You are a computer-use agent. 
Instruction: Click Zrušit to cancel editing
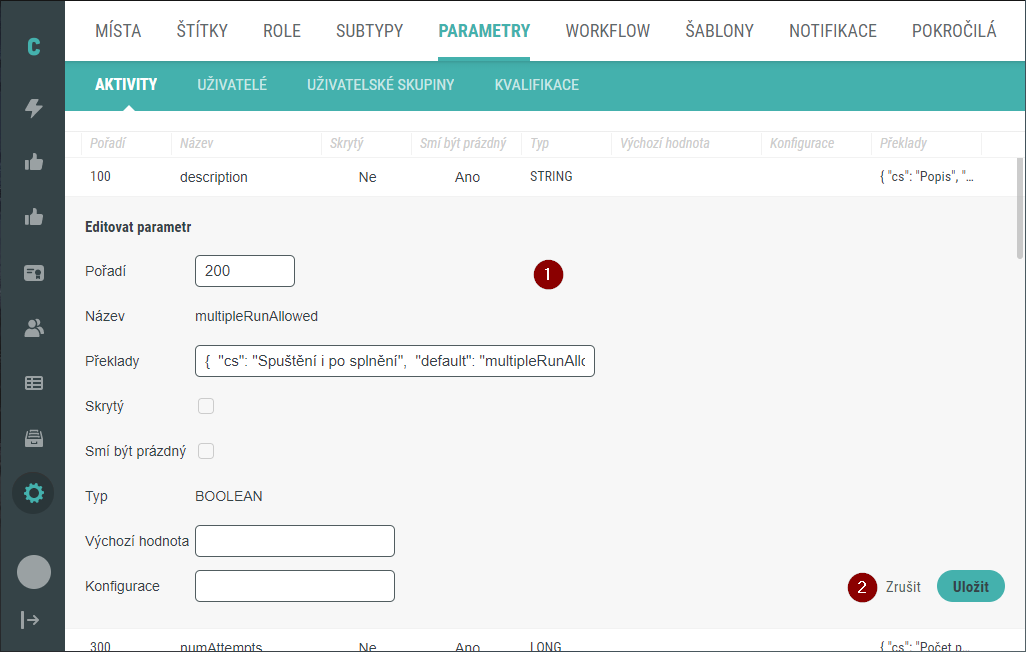903,587
